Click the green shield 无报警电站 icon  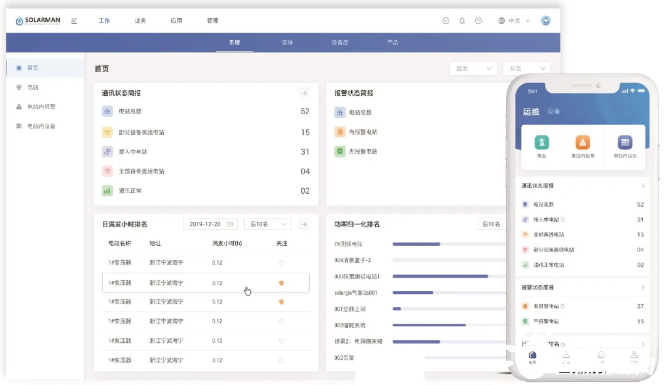tap(340, 151)
